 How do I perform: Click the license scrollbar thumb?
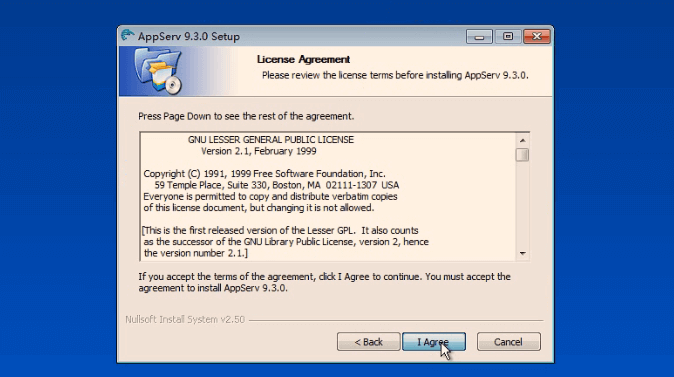click(522, 155)
